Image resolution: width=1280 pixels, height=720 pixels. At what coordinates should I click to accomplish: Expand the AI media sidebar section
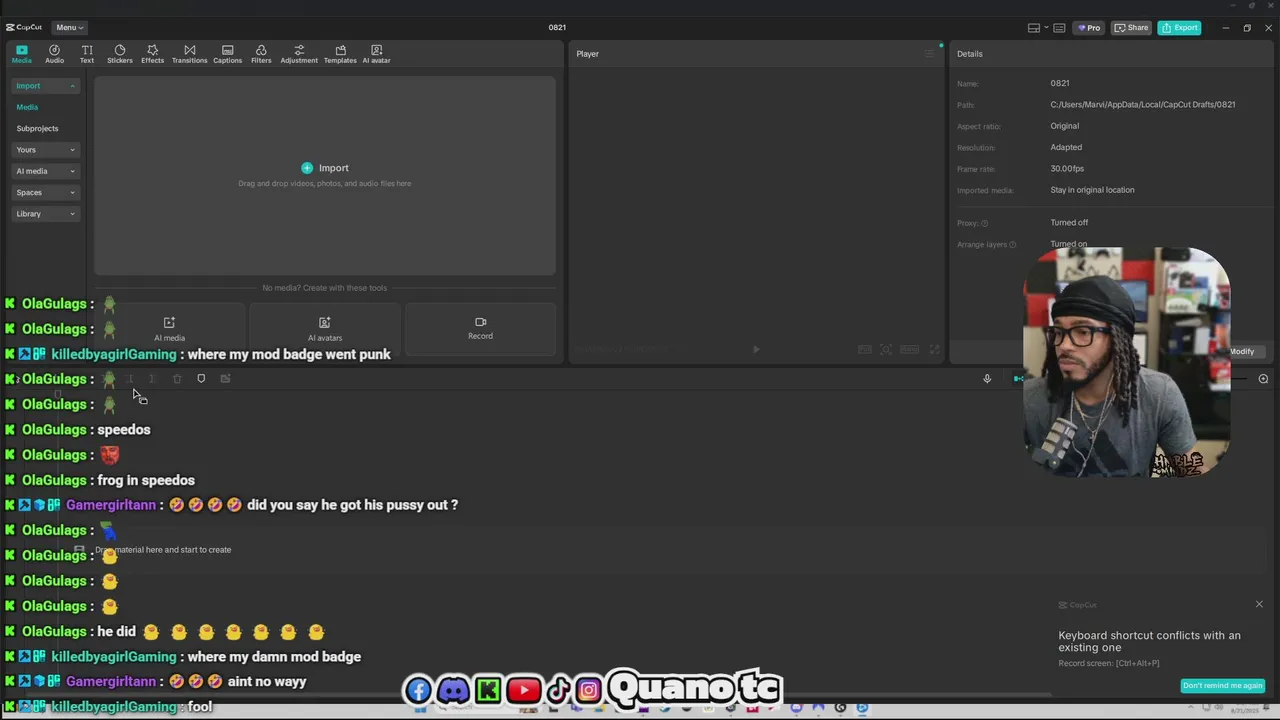[x=46, y=171]
